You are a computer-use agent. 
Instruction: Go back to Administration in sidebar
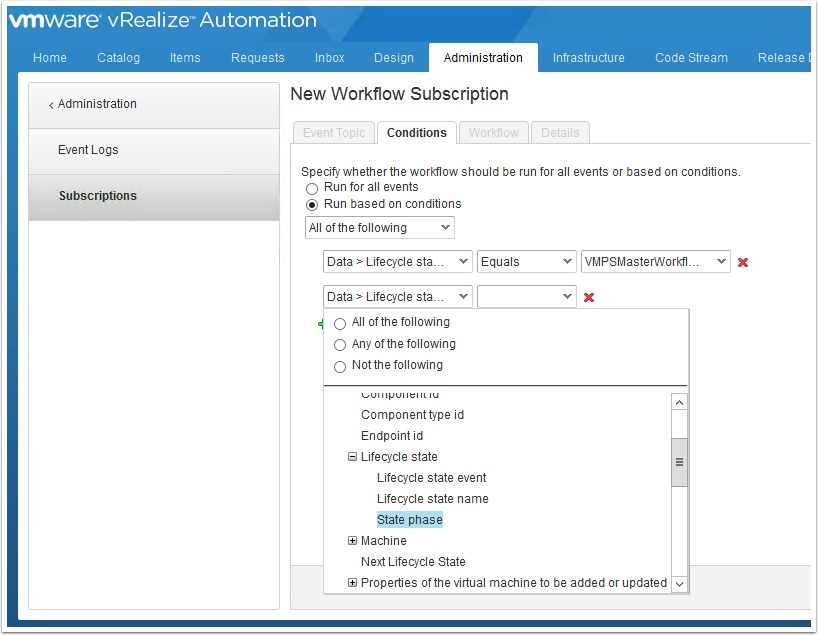[154, 104]
